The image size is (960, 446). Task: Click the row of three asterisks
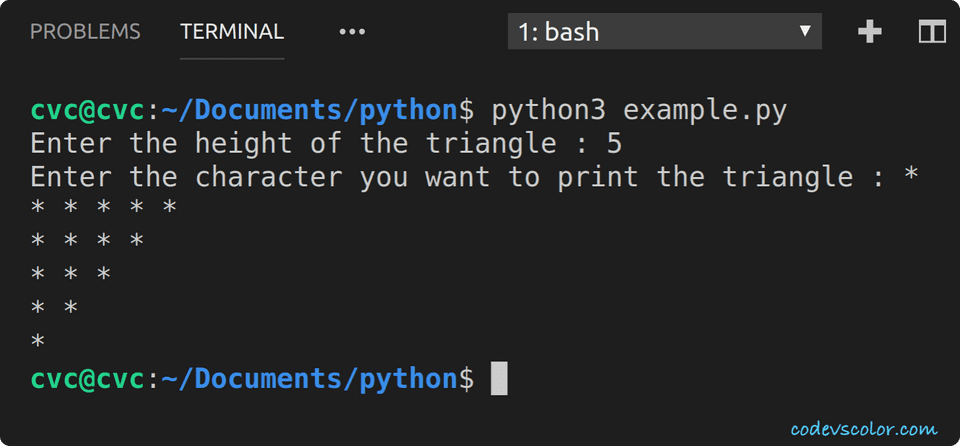point(71,276)
